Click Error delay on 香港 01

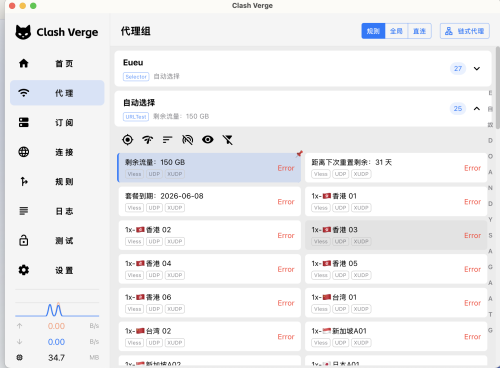472,202
